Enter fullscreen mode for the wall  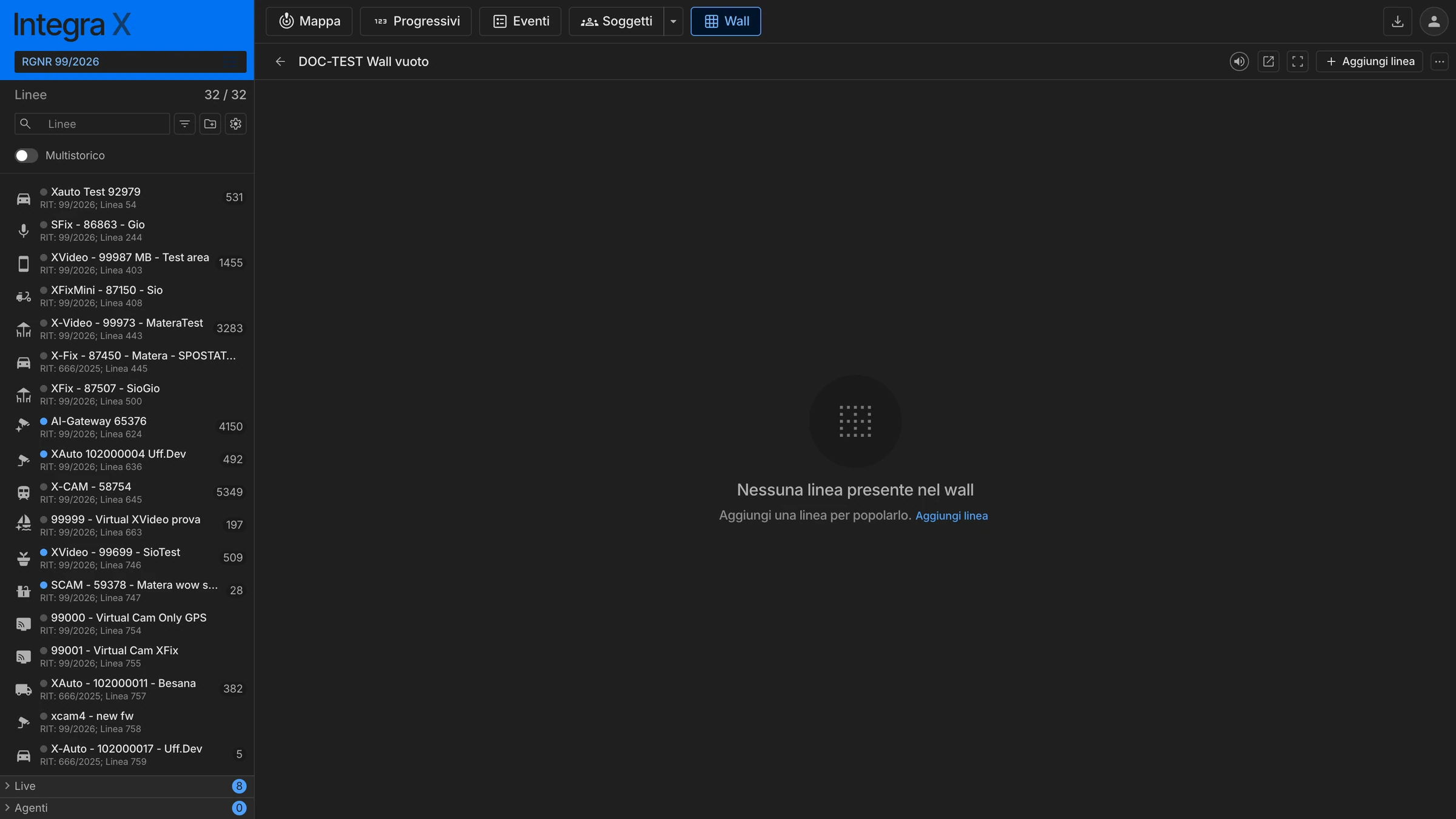pyautogui.click(x=1298, y=61)
